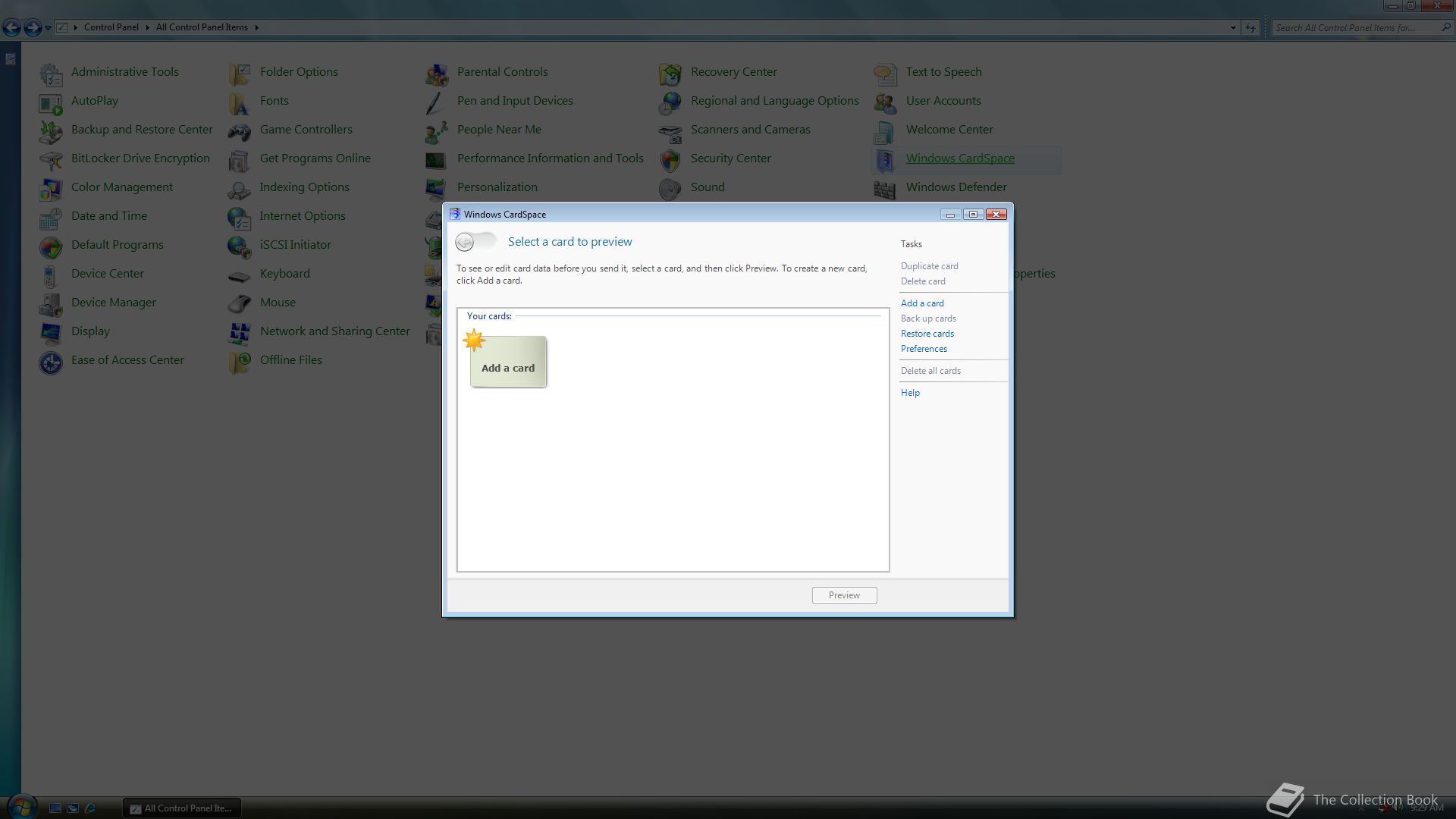Select Add a card task link

(922, 303)
